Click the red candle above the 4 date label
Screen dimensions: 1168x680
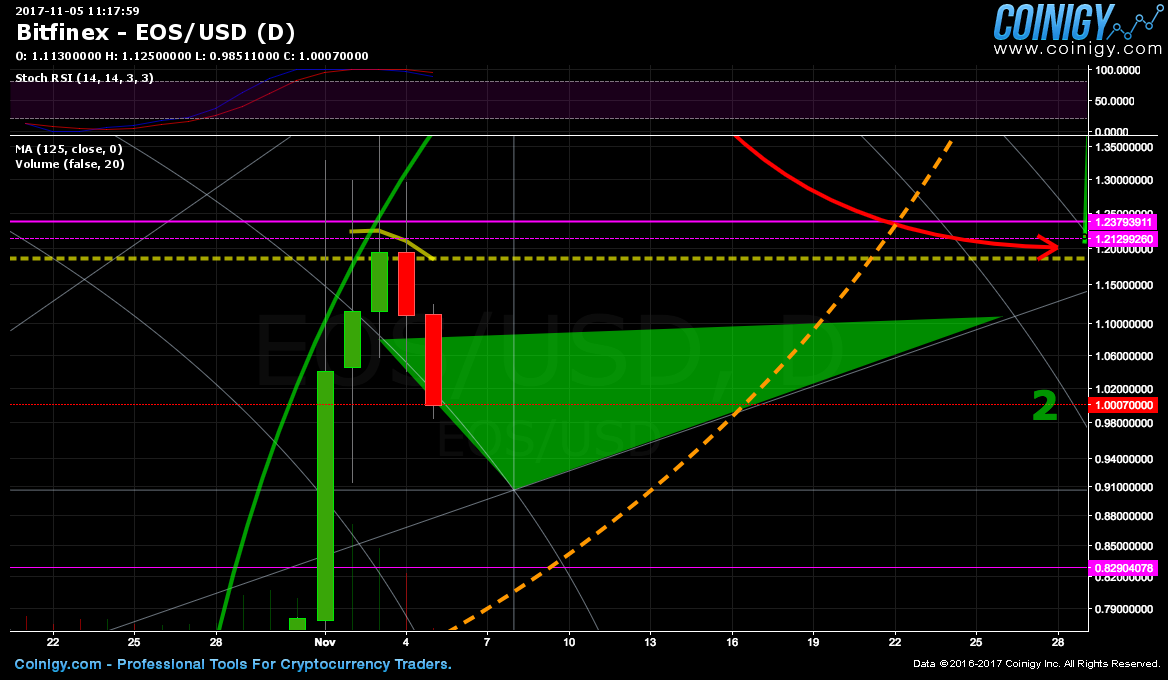point(406,284)
